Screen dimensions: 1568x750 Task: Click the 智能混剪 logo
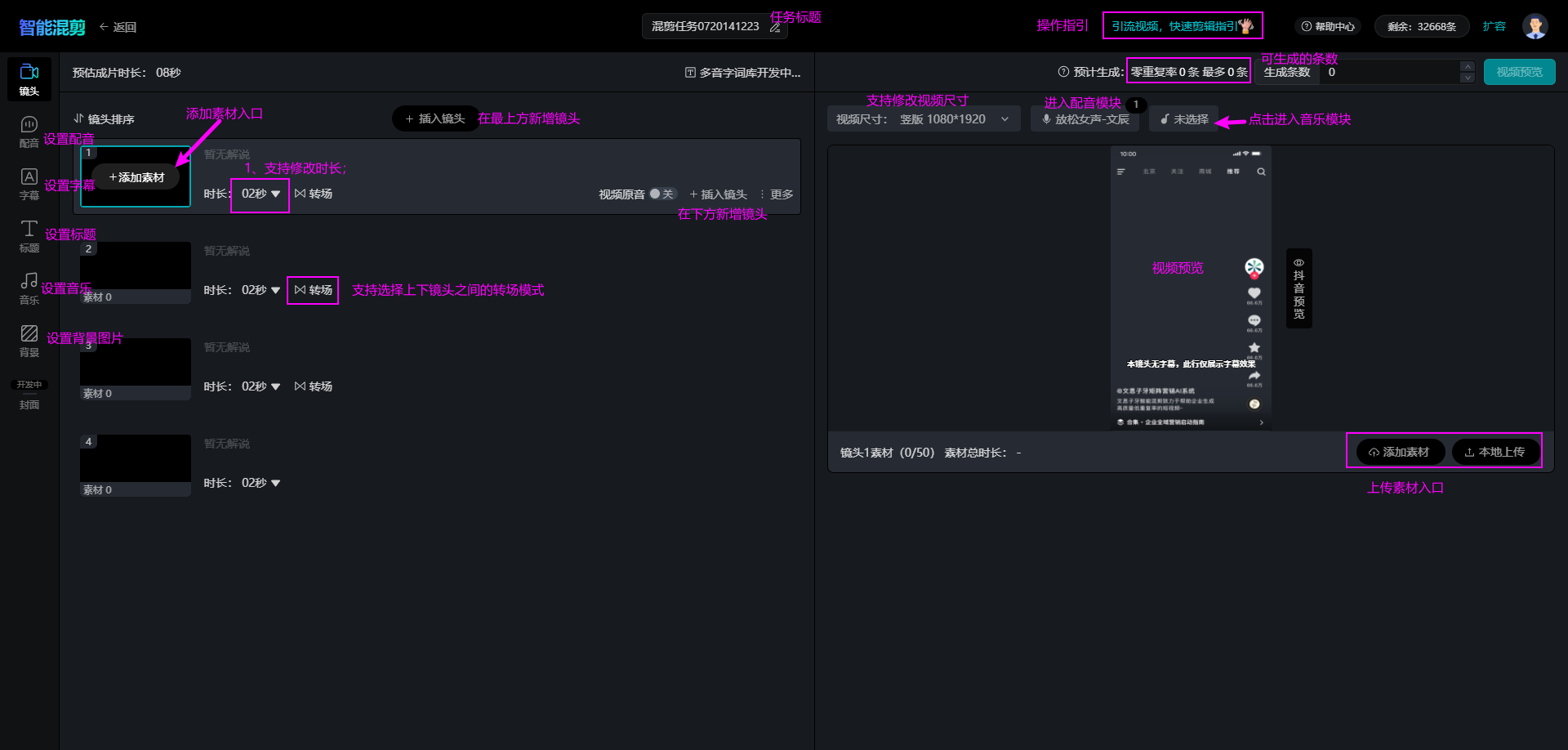[x=52, y=28]
